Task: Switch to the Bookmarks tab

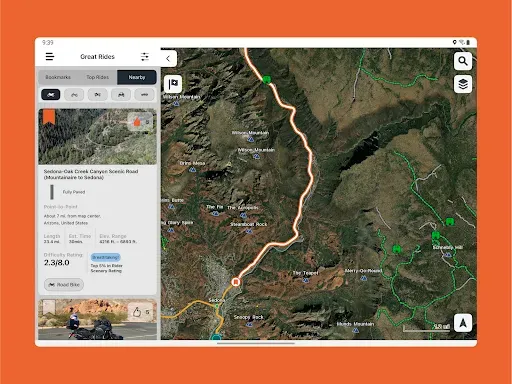Action: [58, 77]
